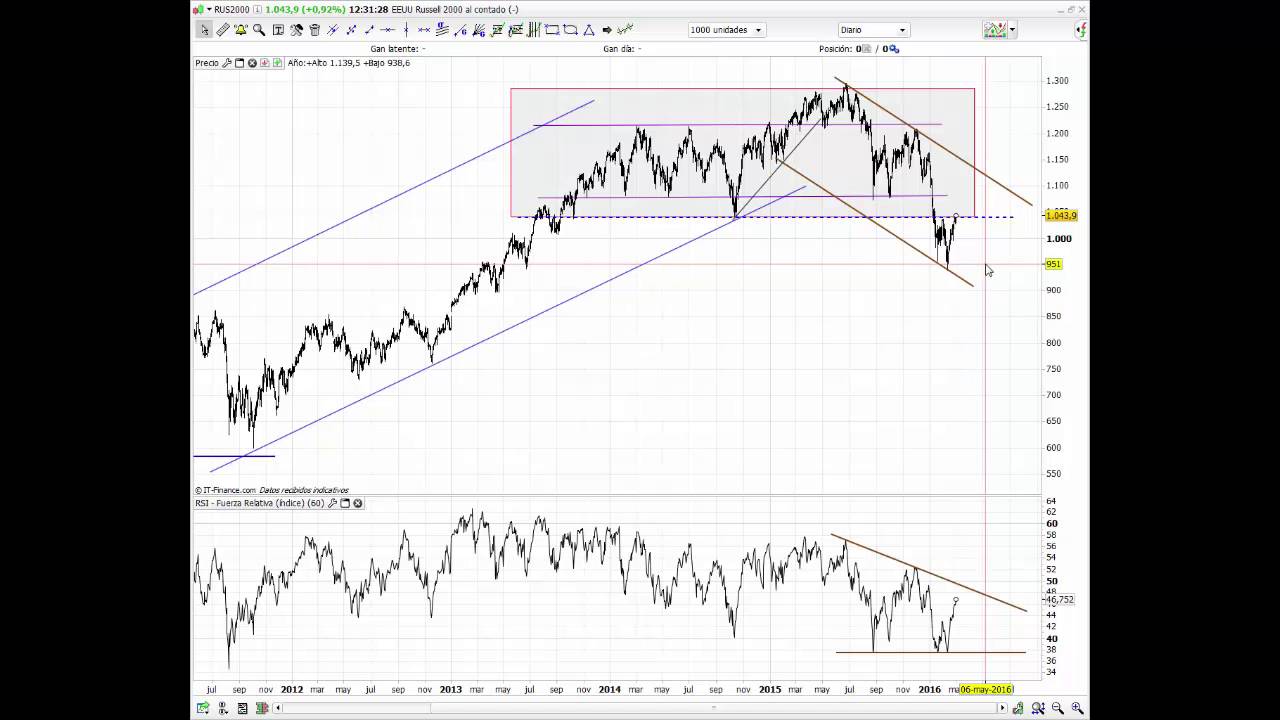The image size is (1280, 720).
Task: Expand the RUS2000 instrument dropdown arrow
Action: pyautogui.click(x=209, y=10)
